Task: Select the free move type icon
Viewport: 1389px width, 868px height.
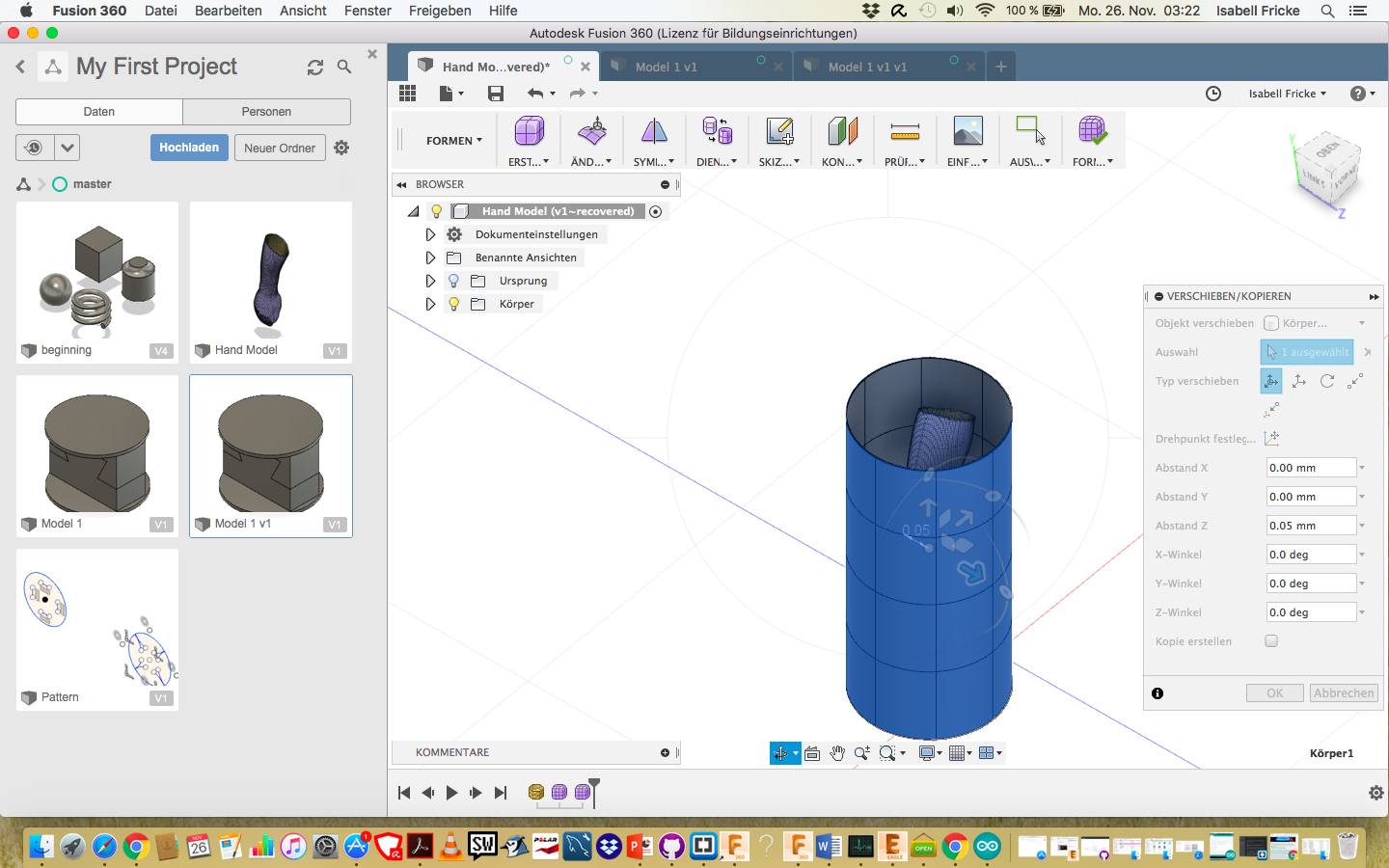Action: (x=1271, y=381)
